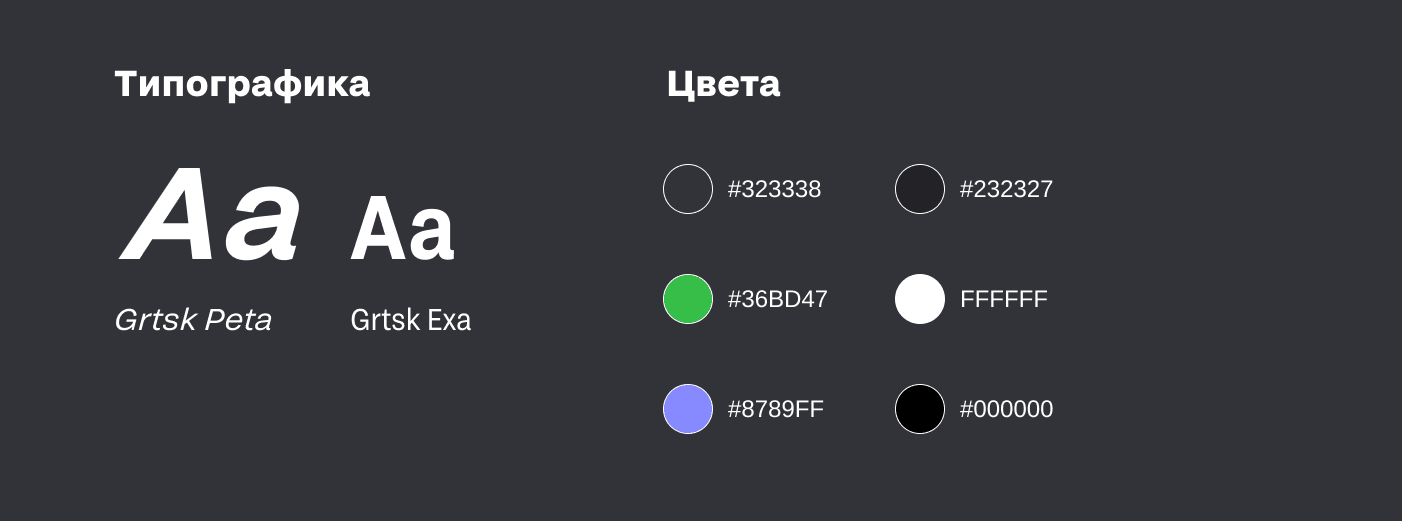
Task: Click the #36BD47 hex code text
Action: click(x=777, y=299)
